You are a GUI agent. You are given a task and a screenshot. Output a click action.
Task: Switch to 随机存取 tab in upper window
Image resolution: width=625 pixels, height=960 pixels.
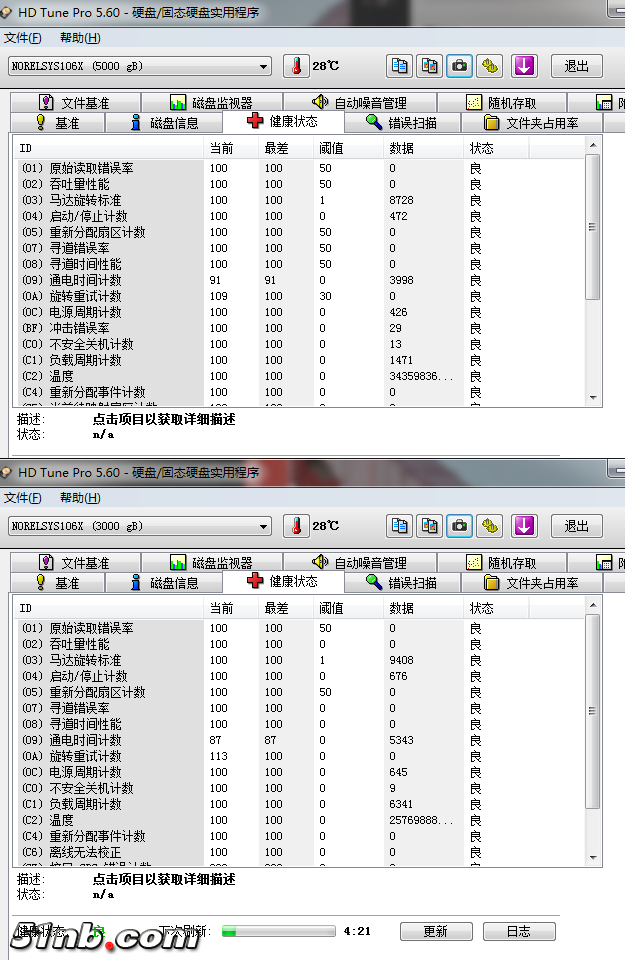502,102
